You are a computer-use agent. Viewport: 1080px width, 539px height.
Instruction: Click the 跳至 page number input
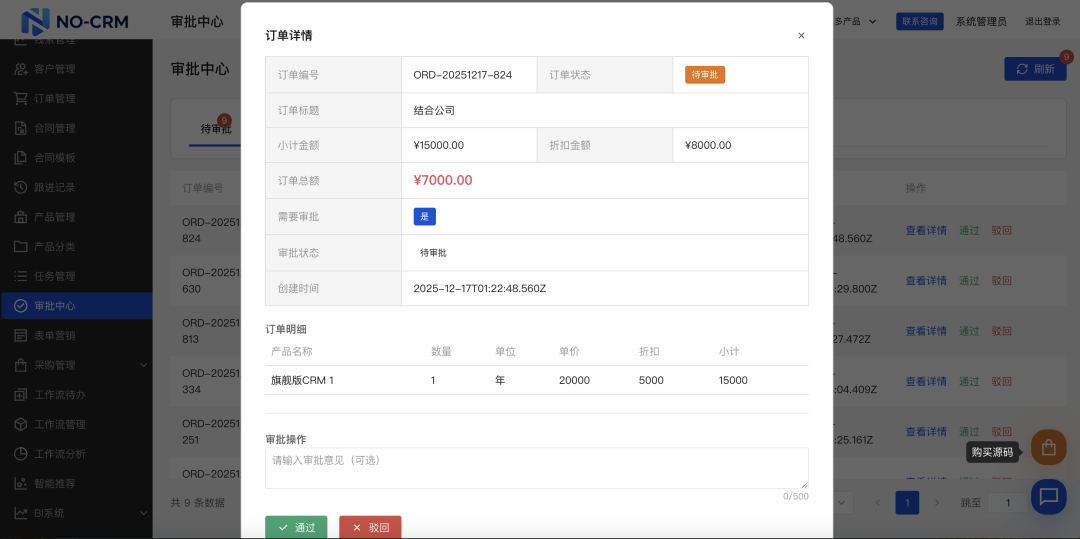pyautogui.click(x=1008, y=503)
